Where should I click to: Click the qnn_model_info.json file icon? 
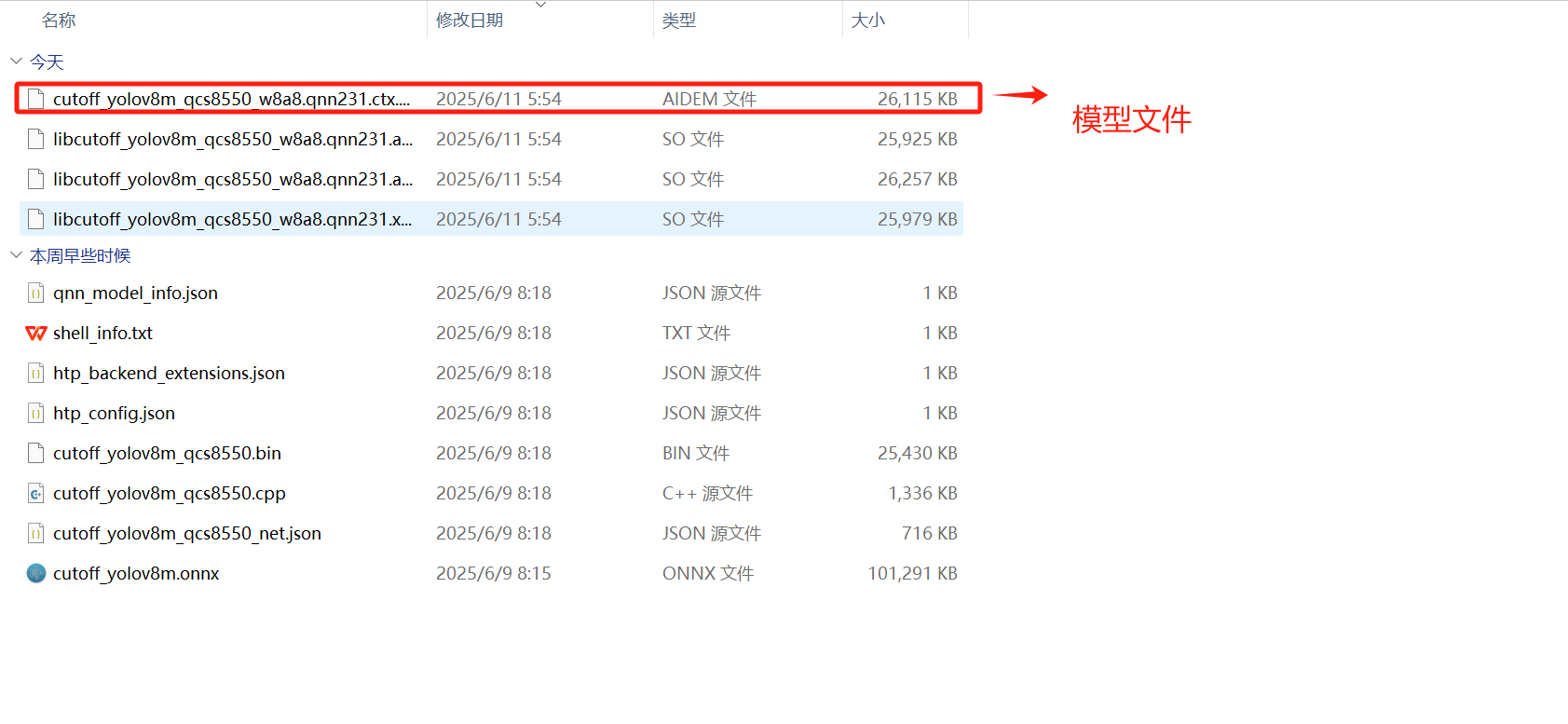(x=35, y=293)
